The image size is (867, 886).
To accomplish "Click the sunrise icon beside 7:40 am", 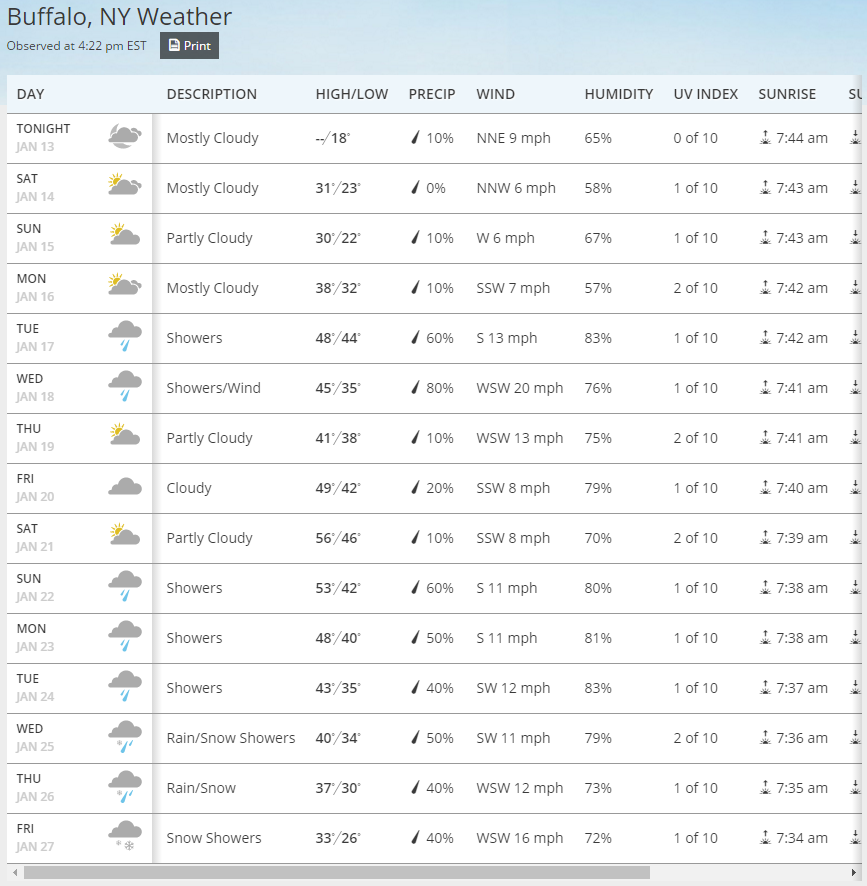I will click(x=765, y=488).
